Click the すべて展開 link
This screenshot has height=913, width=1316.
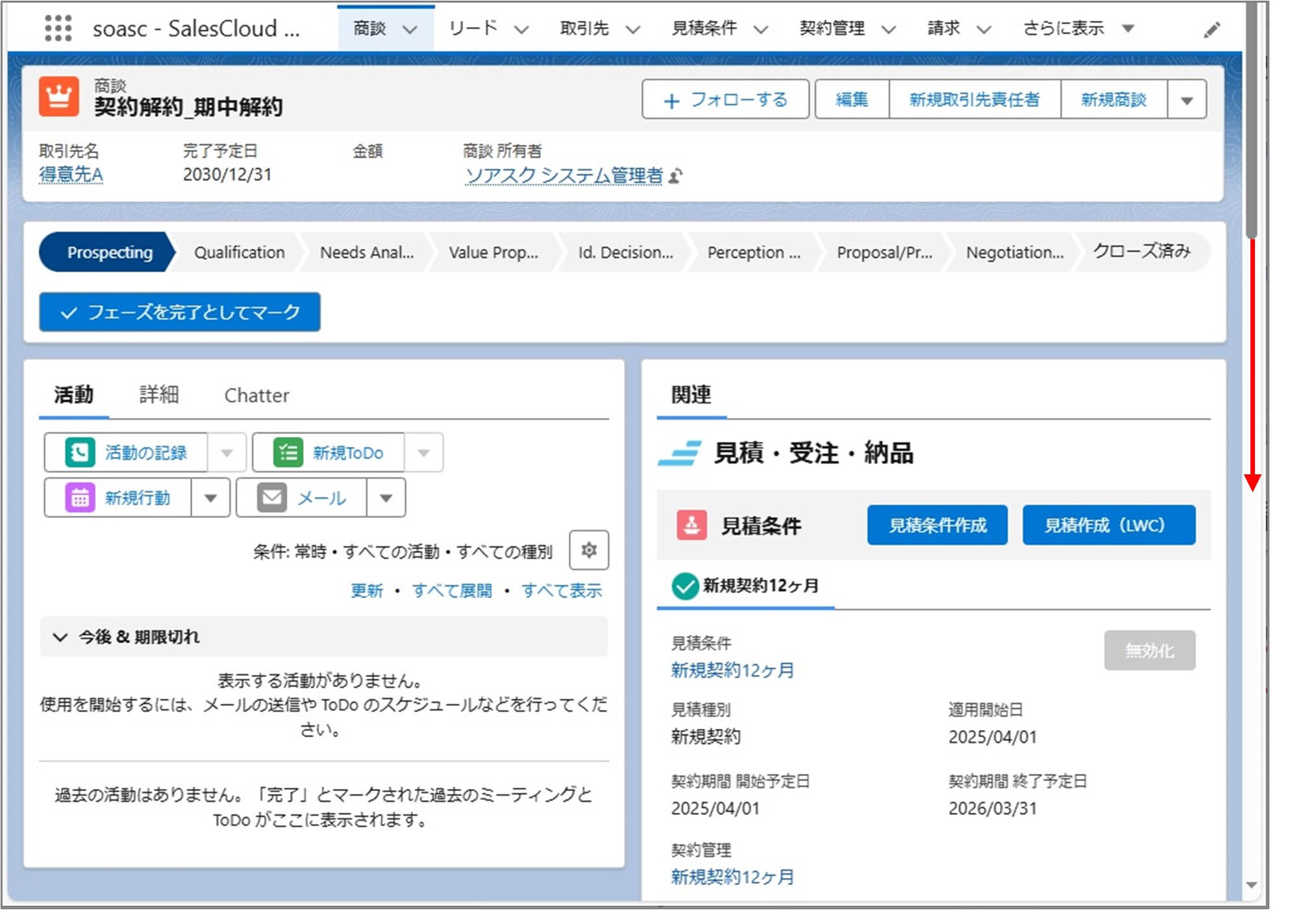(x=452, y=590)
